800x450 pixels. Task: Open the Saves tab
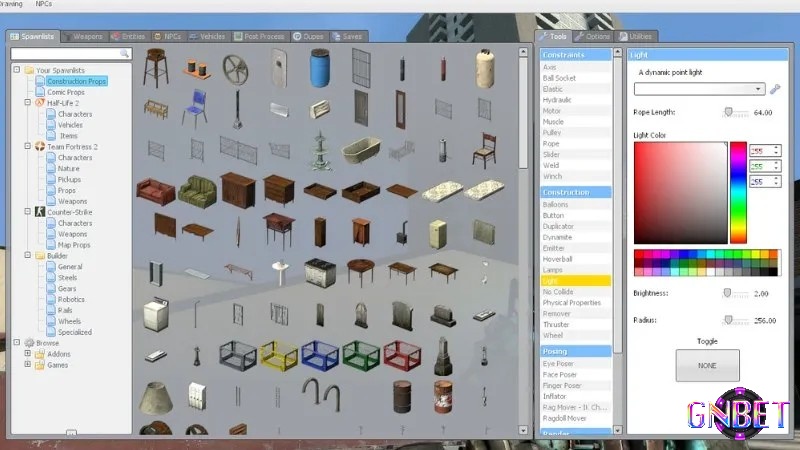347,37
